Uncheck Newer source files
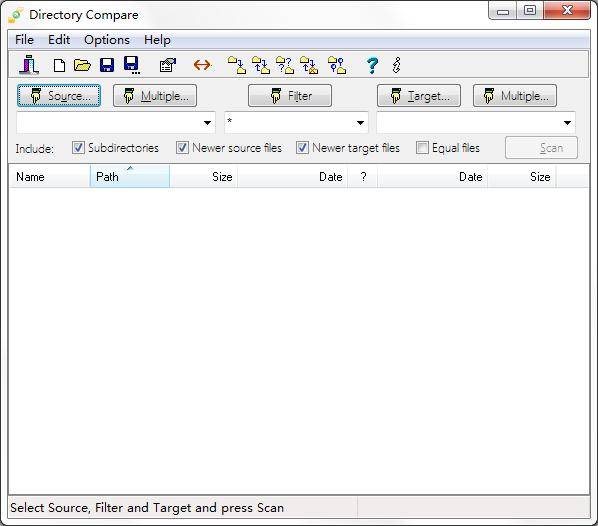This screenshot has height=526, width=598. [x=182, y=148]
